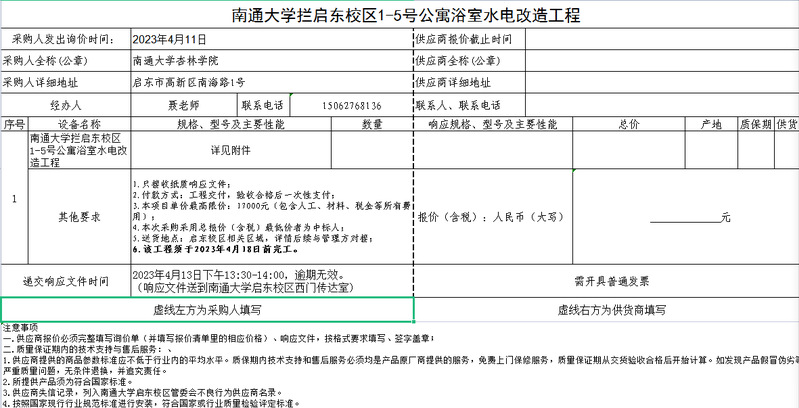799x408 pixels.
Task: Select the empty cell after 联系人、联系电话
Action: [662, 105]
